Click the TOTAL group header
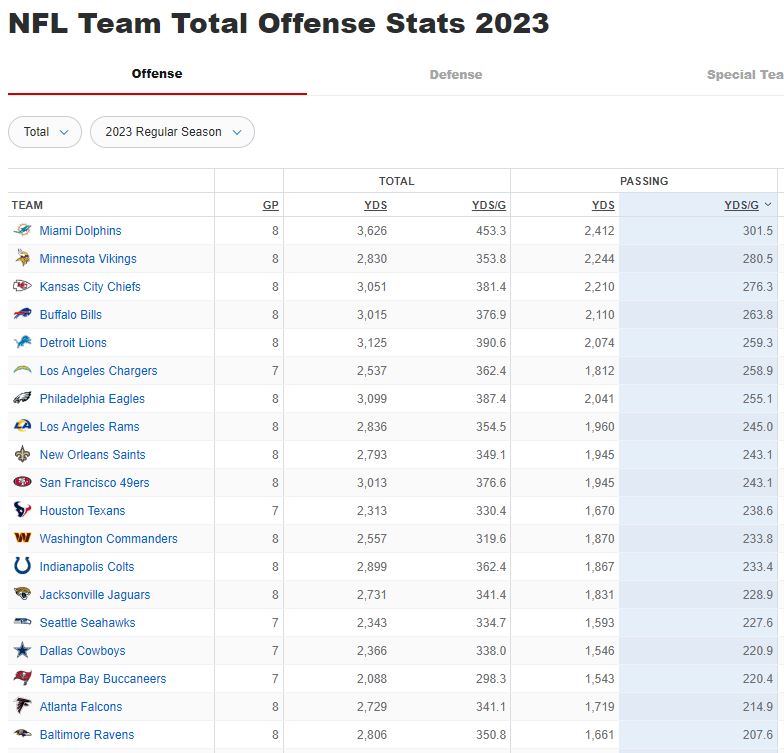 click(396, 181)
